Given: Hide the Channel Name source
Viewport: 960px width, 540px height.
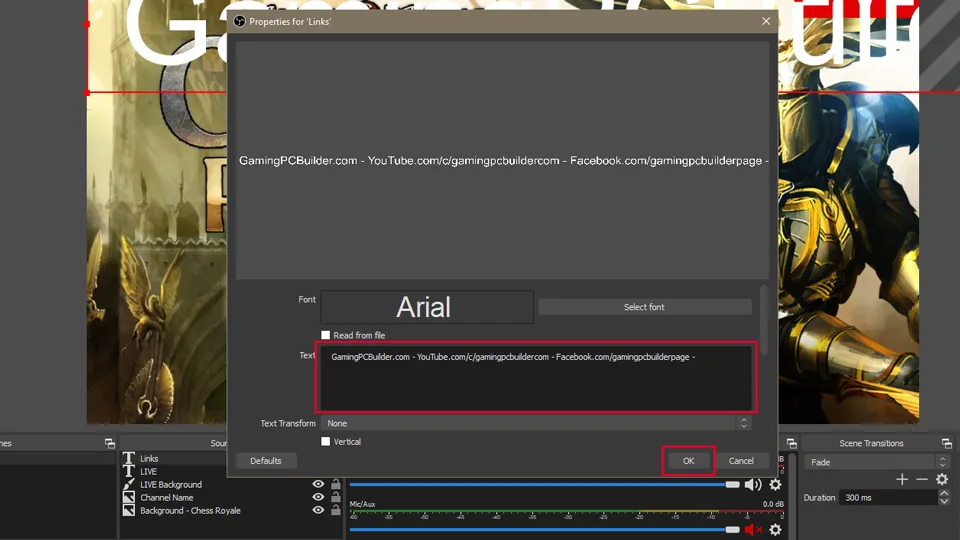Looking at the screenshot, I should (318, 497).
